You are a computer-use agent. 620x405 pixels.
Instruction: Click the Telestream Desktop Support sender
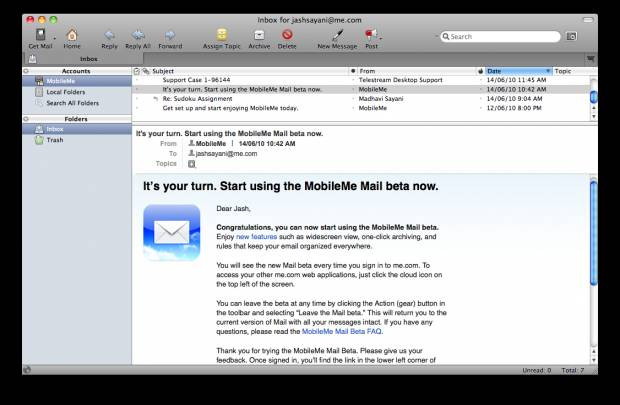click(401, 80)
